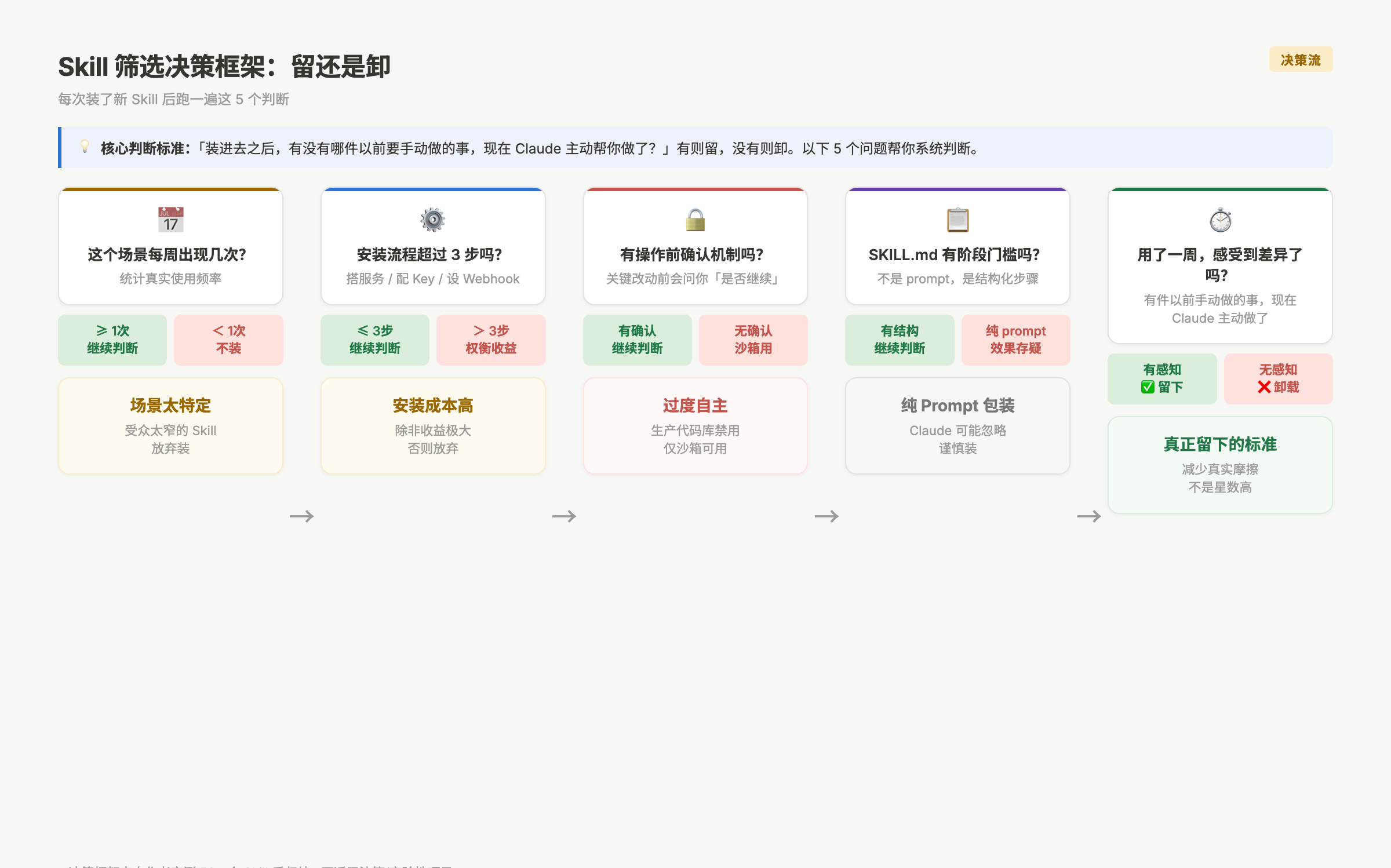The image size is (1391, 868).
Task: Click the calendar icon on the frequency card
Action: tap(170, 220)
